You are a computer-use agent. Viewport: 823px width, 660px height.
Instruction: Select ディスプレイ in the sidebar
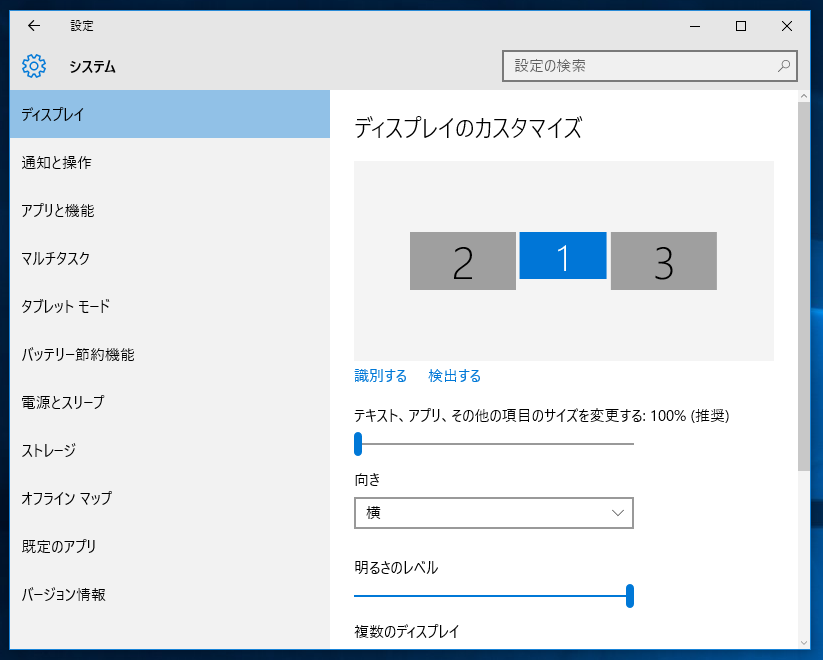click(x=170, y=114)
